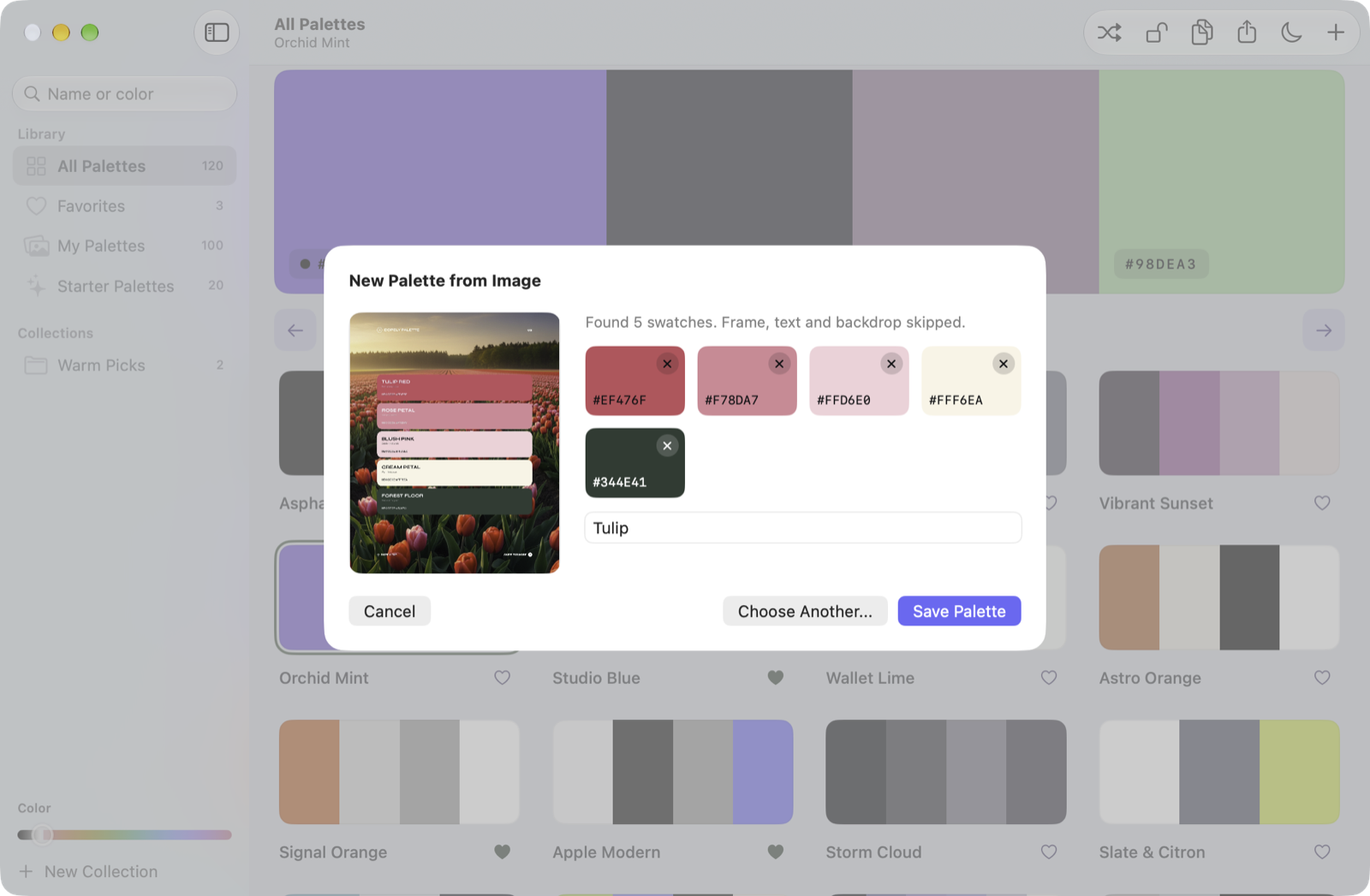The width and height of the screenshot is (1370, 896).
Task: Click the Name or color search field
Action: point(125,94)
